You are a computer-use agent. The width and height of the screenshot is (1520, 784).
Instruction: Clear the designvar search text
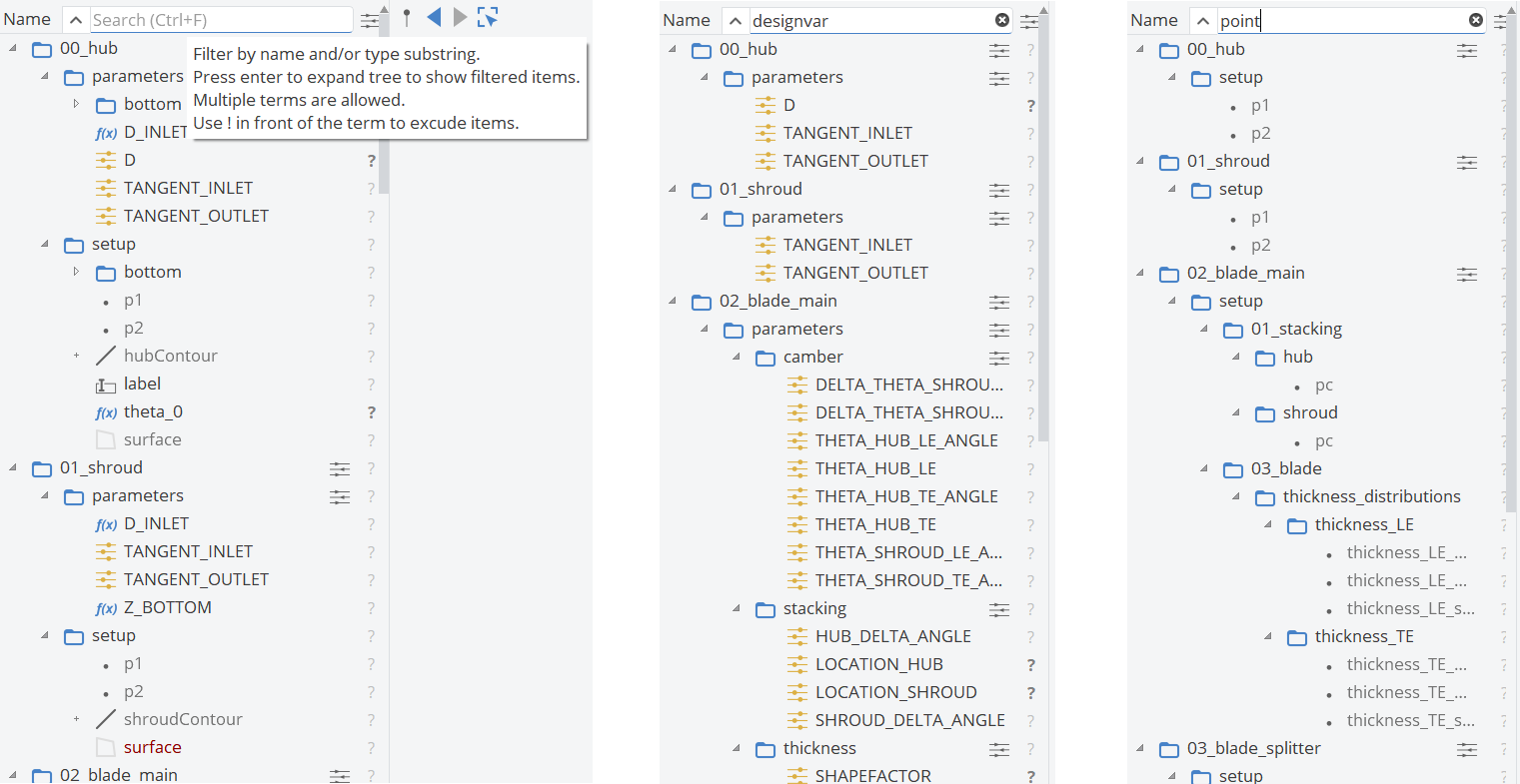point(1002,20)
